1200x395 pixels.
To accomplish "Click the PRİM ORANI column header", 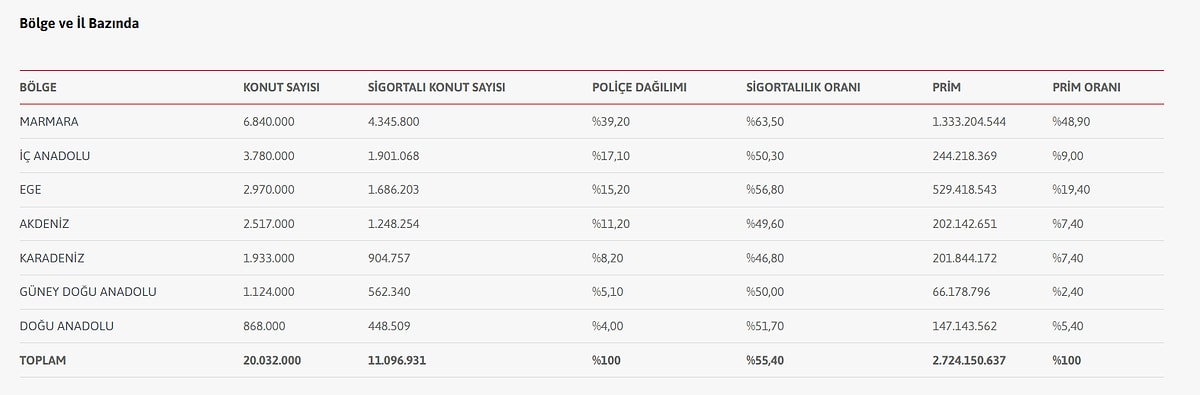I will tap(1086, 88).
